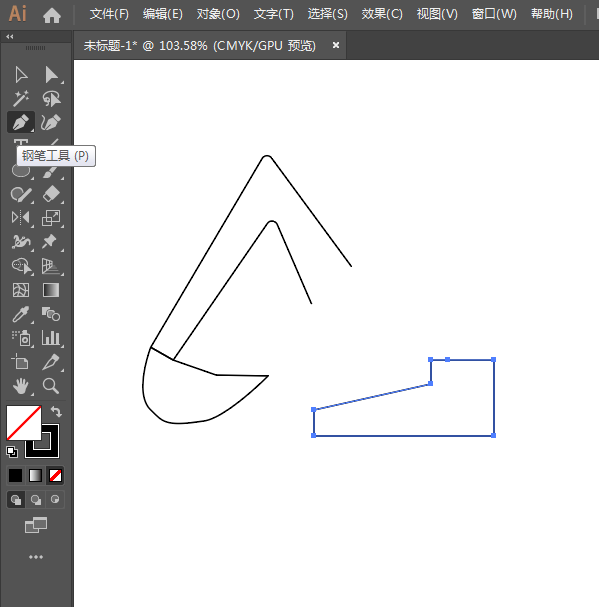Screen dimensions: 599x607
Task: Choose the Width/Warp tool
Action: [x=21, y=242]
